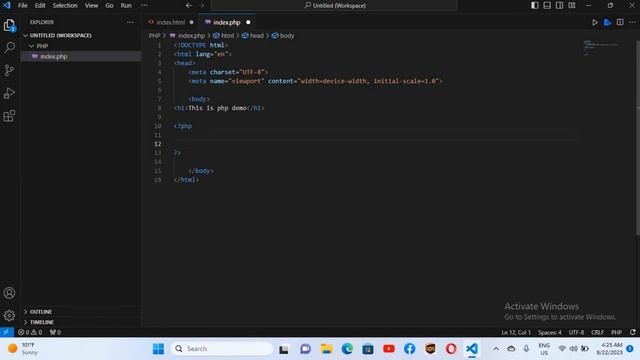Open the File menu
Viewport: 640px width, 360px height.
(23, 5)
